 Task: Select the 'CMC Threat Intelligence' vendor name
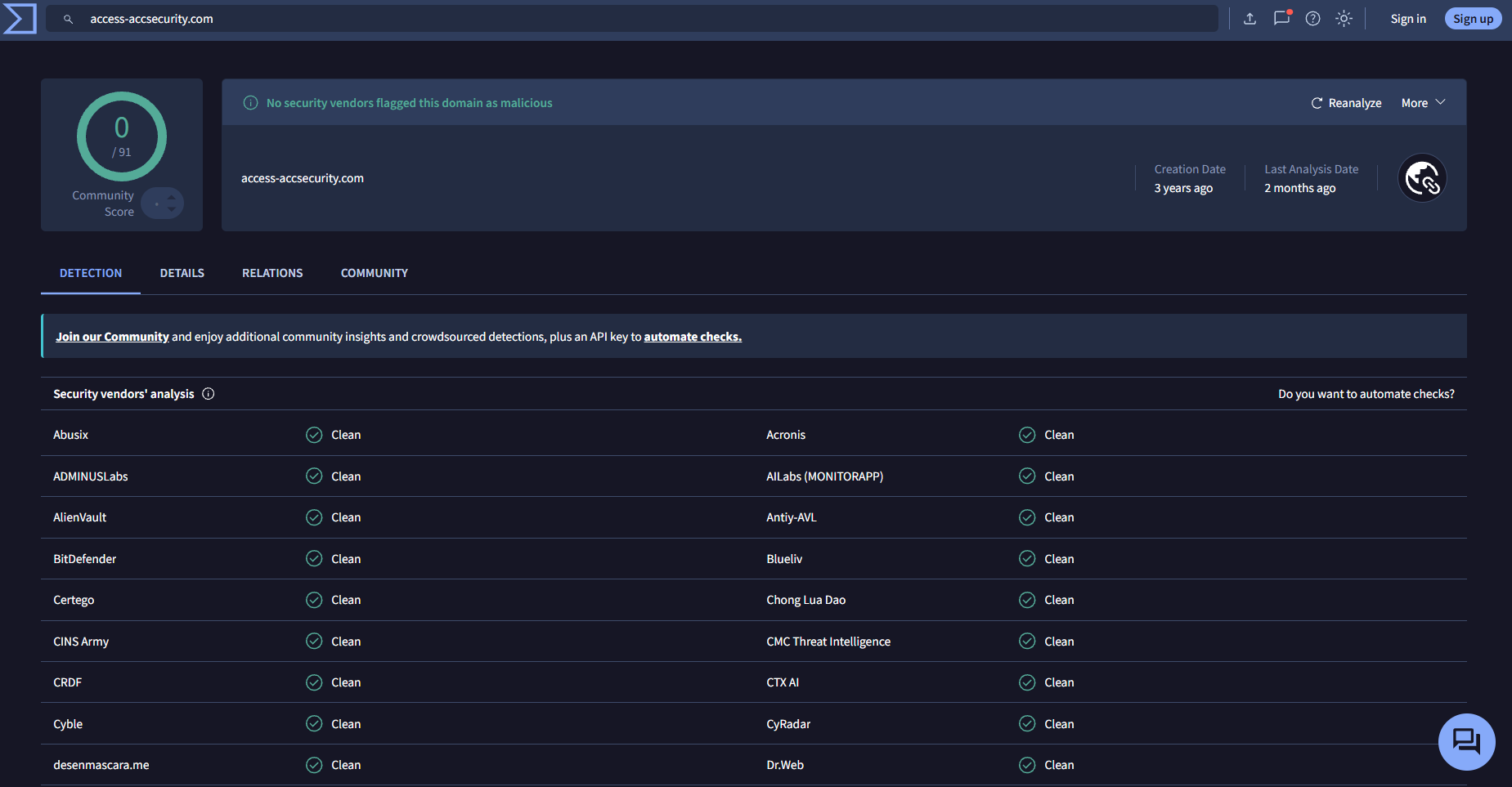[x=828, y=642]
